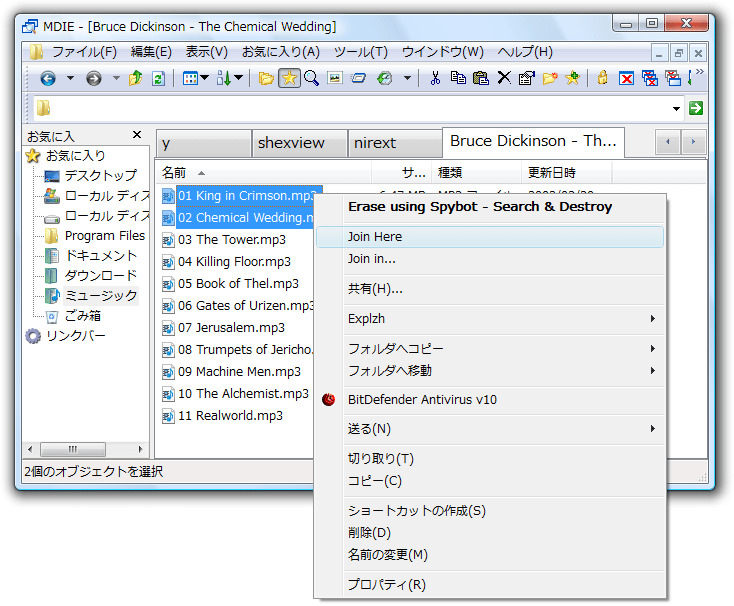Expand Explzh submenu
Image resolution: width=734 pixels, height=606 pixels.
click(490, 319)
